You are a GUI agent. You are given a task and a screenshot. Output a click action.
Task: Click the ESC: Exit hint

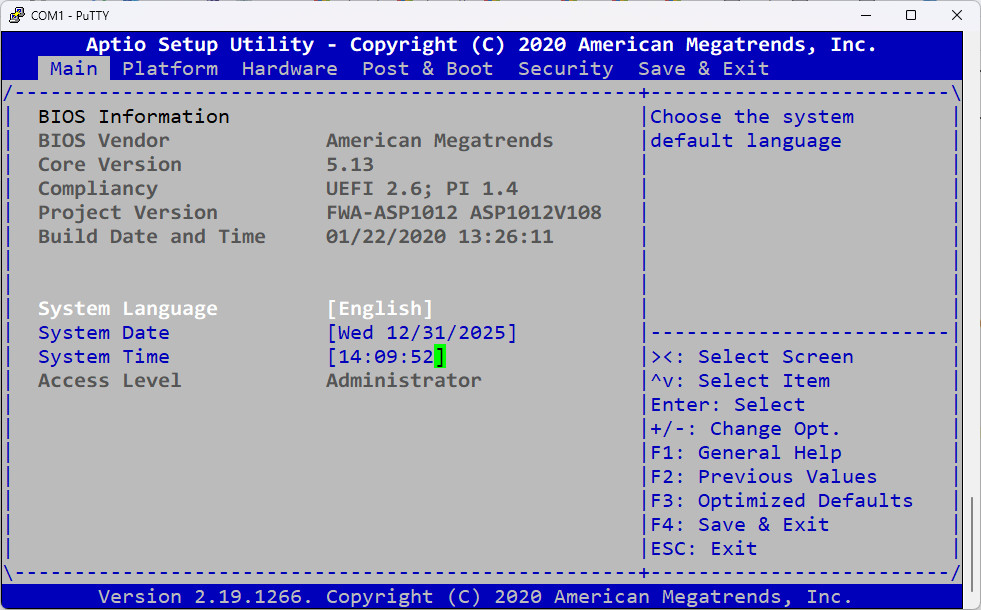coord(704,549)
